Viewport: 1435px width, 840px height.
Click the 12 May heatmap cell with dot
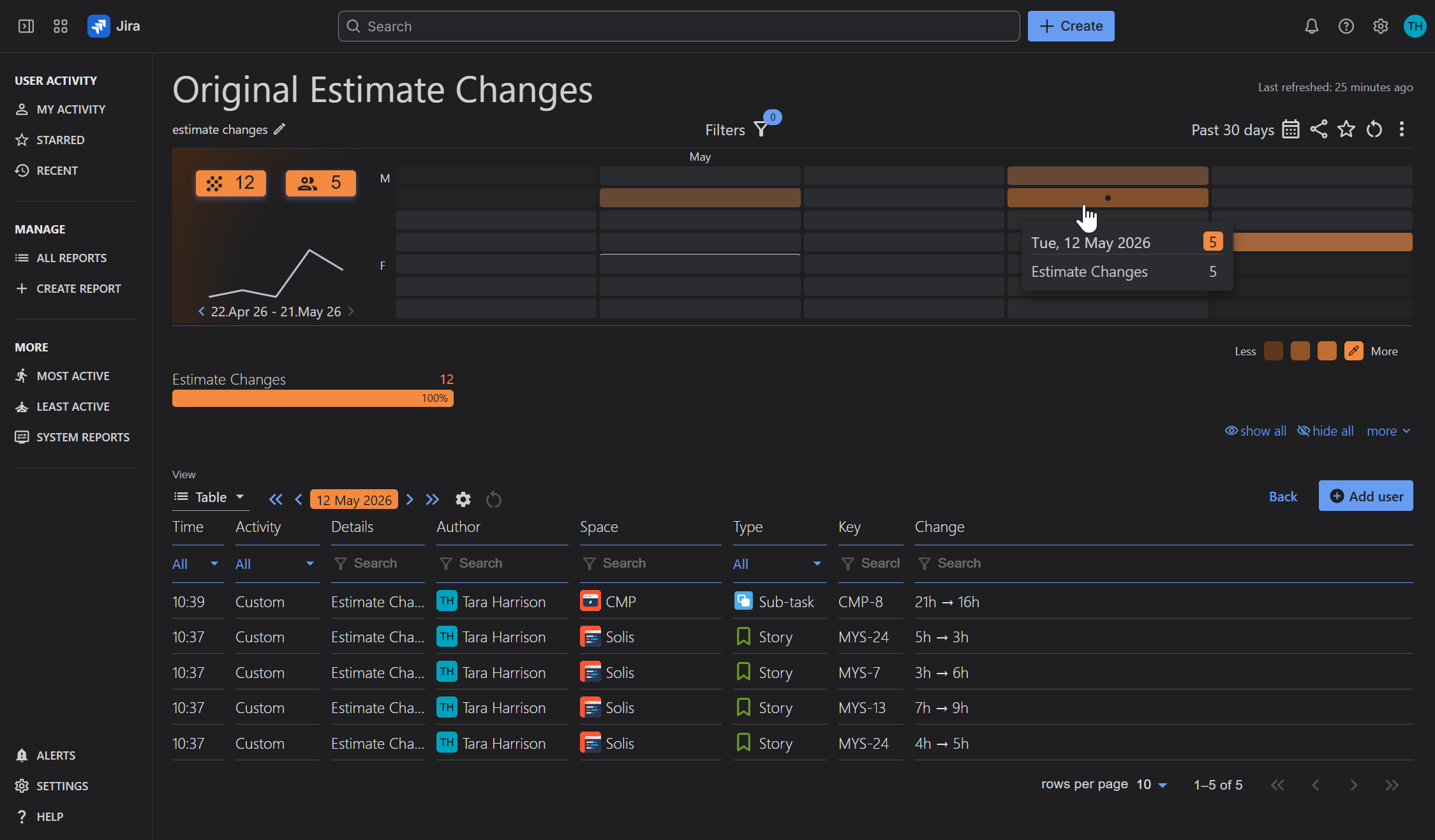pyautogui.click(x=1108, y=198)
